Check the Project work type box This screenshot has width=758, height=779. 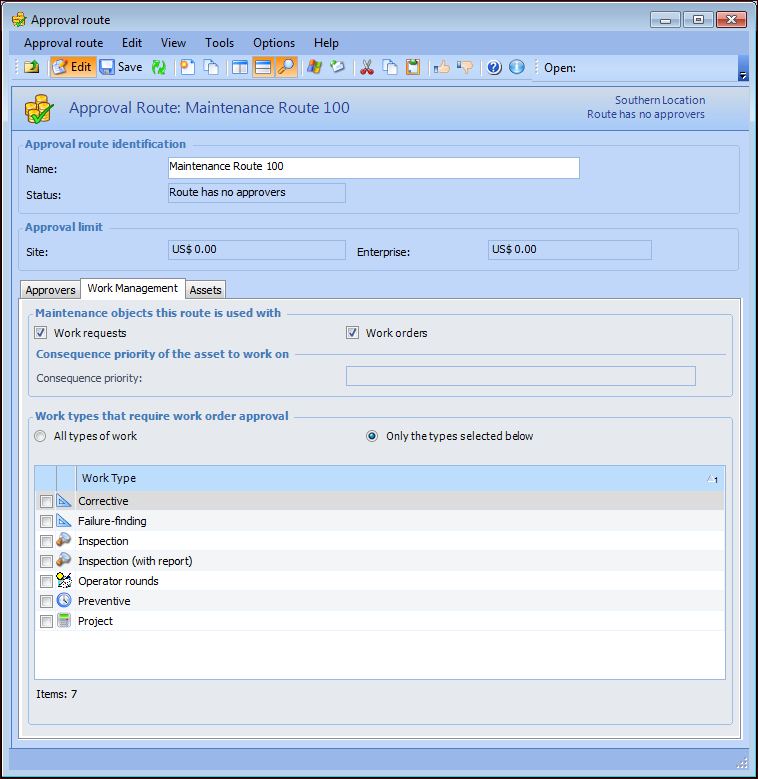point(46,621)
